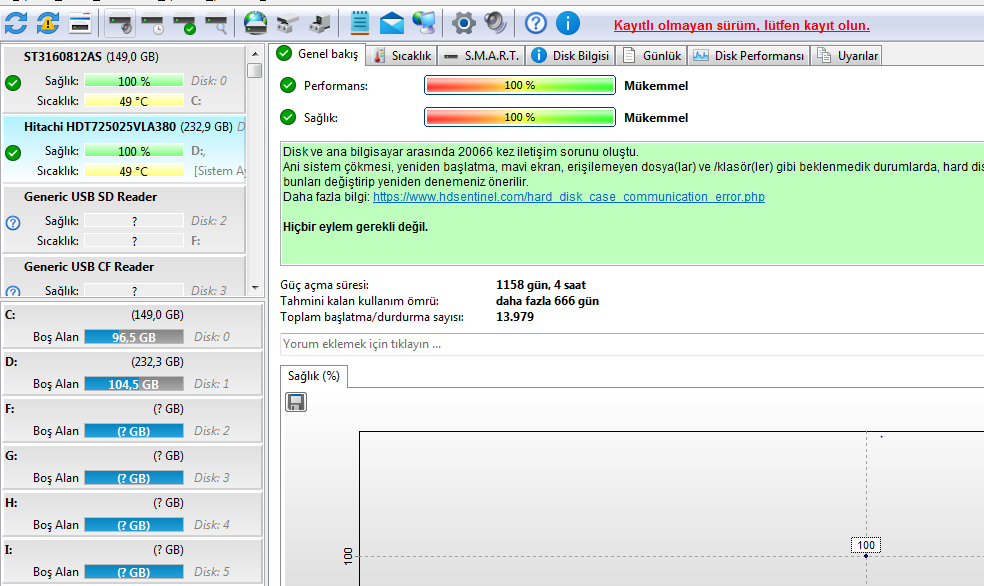The height and width of the screenshot is (586, 984).
Task: Open the Uyarılar tab
Action: (847, 56)
